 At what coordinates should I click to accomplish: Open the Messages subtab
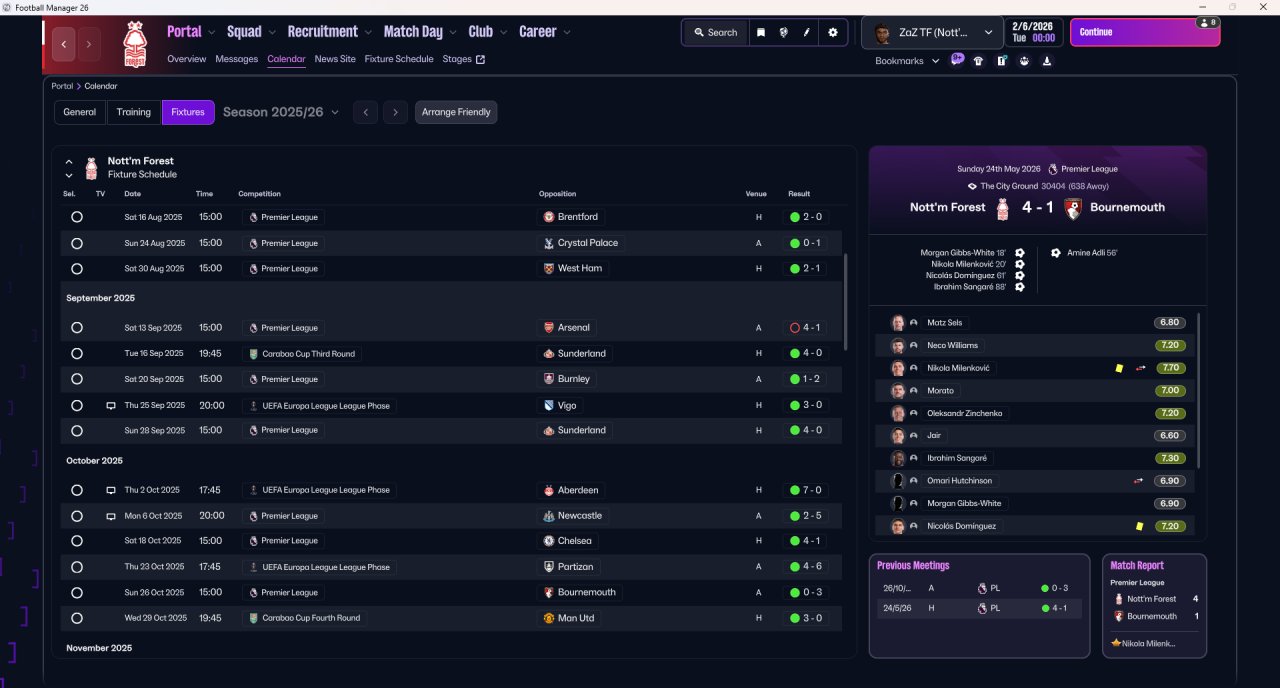point(236,59)
